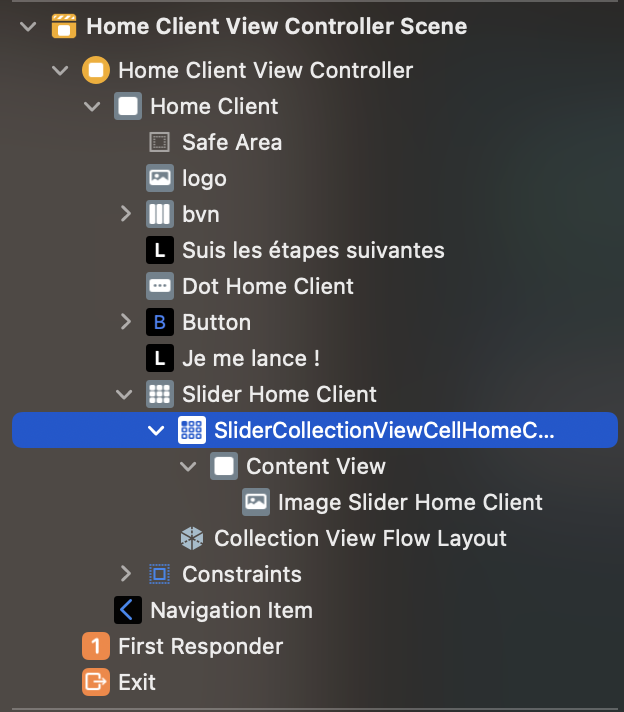
Task: Click the logo image view icon
Action: [159, 178]
